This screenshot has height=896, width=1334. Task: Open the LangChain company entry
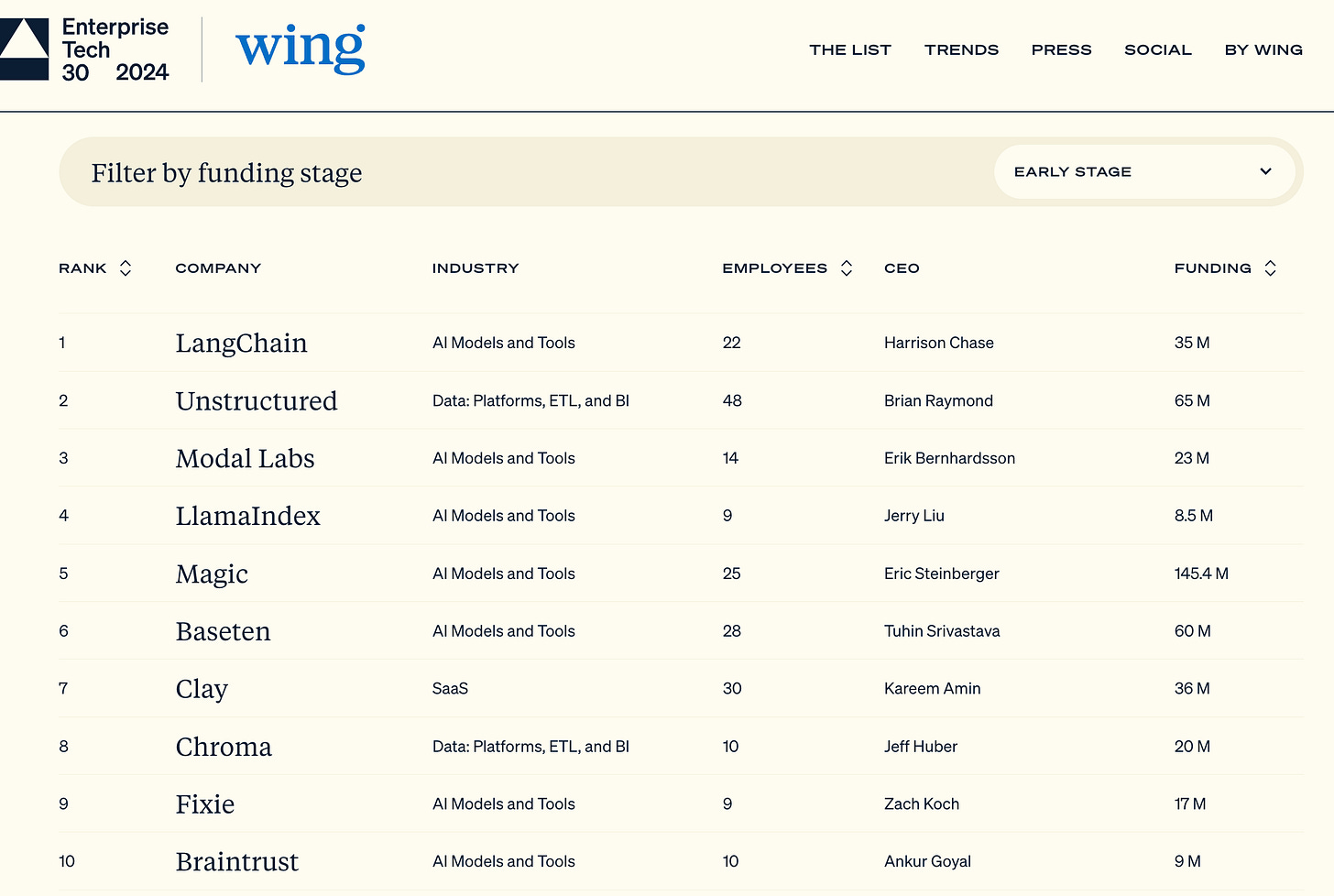(x=241, y=343)
